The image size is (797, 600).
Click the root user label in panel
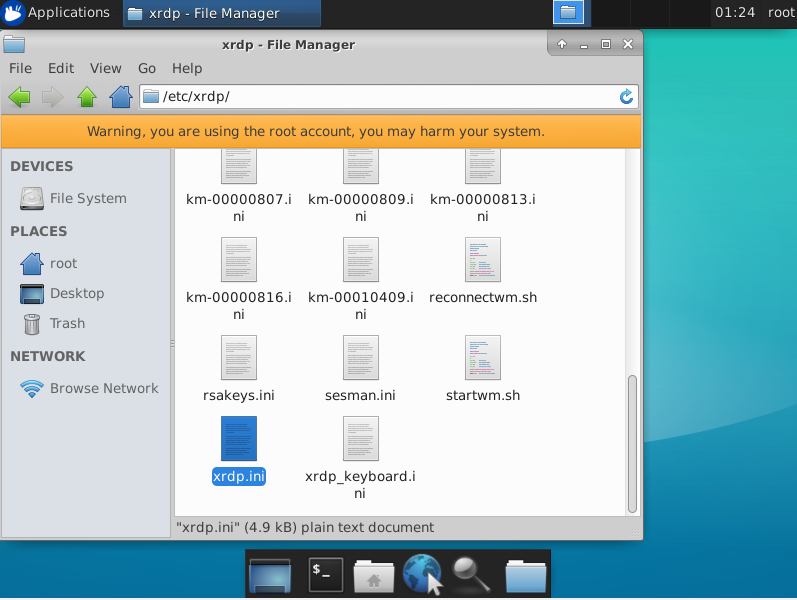(x=781, y=13)
